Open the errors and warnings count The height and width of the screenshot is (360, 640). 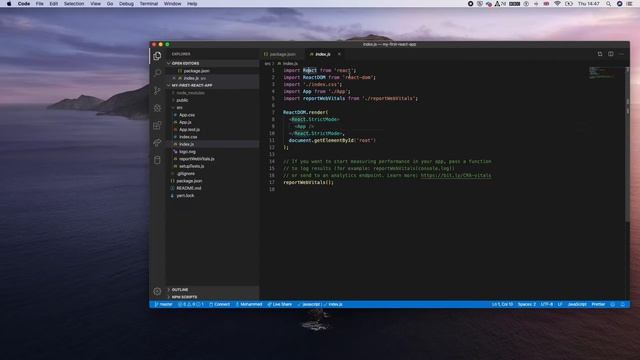pos(191,304)
